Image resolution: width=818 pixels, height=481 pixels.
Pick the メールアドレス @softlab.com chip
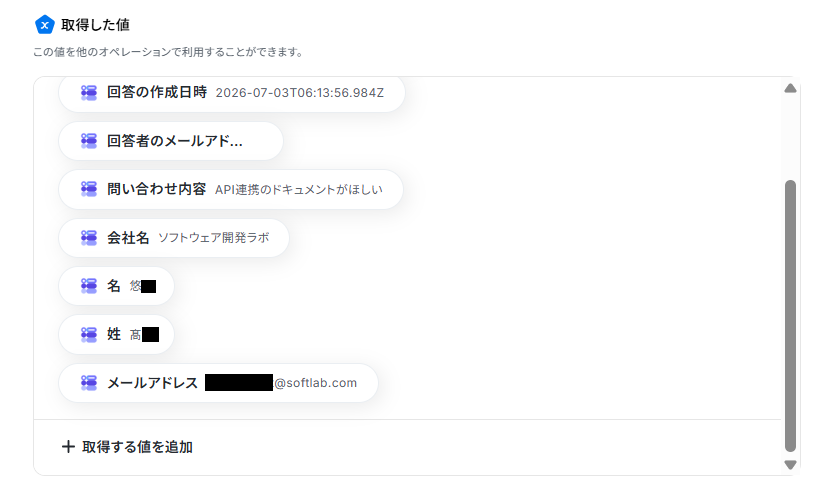(x=218, y=383)
